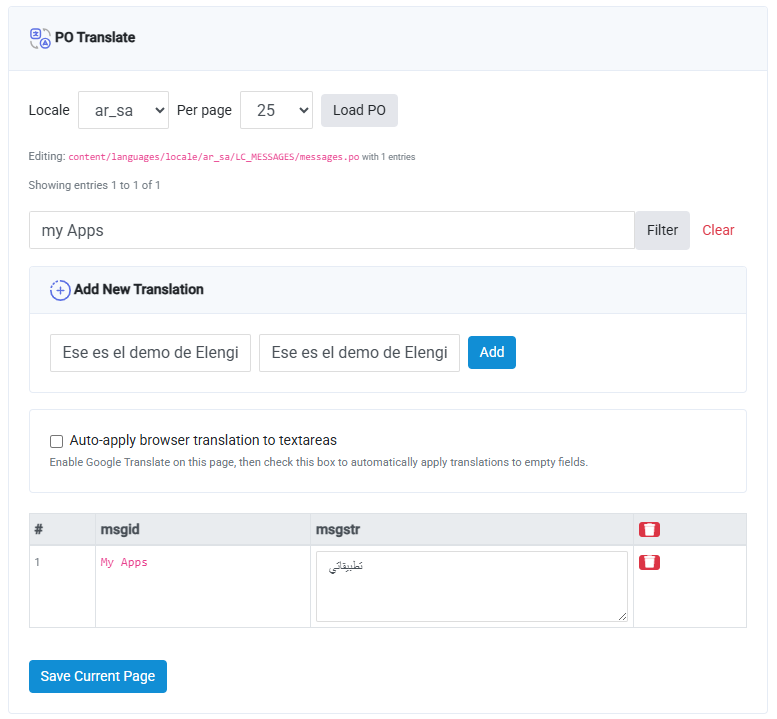Open the Locale ar_sa dropdown

coord(123,110)
